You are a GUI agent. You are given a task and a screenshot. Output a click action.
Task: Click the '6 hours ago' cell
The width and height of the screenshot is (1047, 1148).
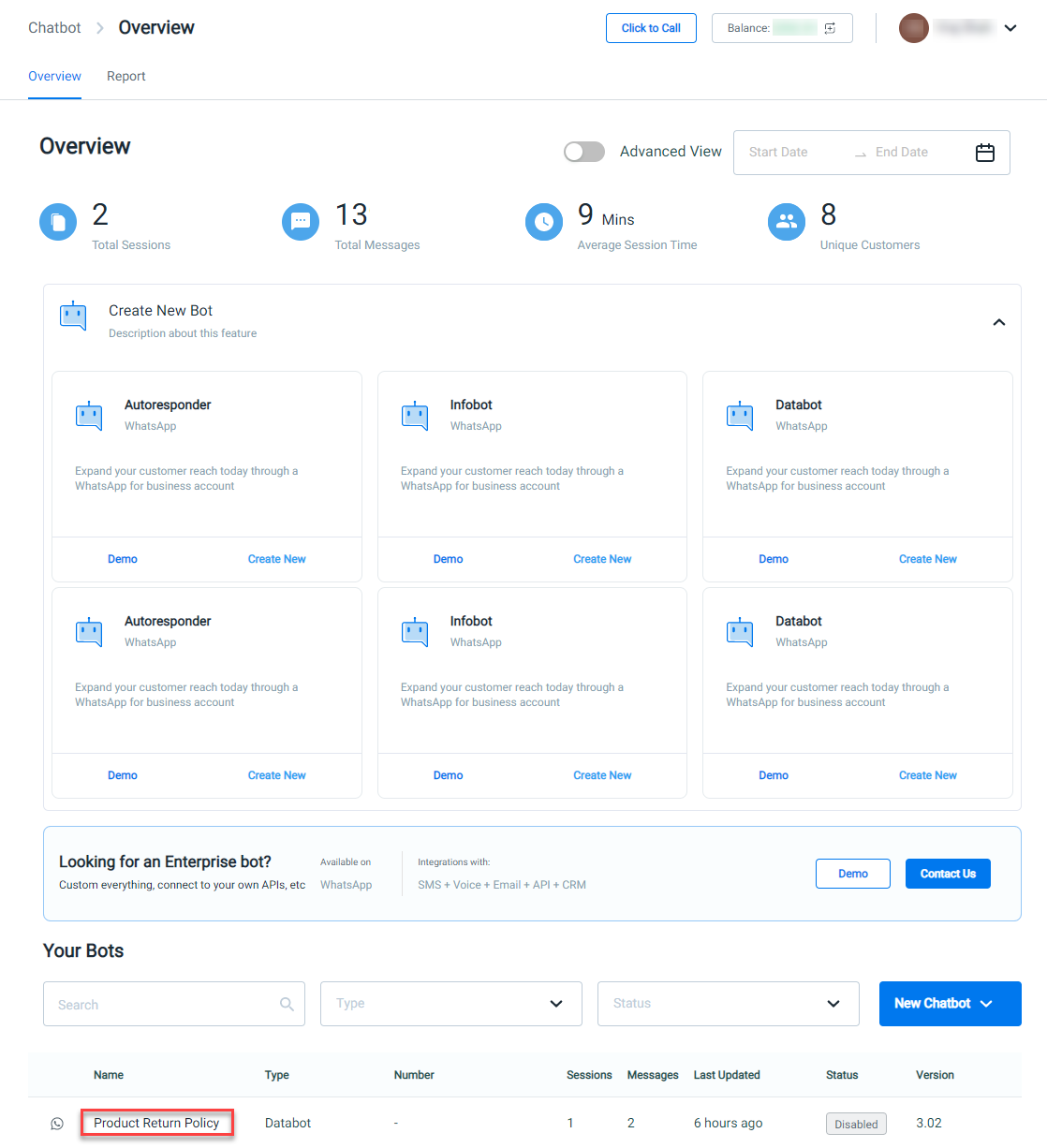[728, 1124]
